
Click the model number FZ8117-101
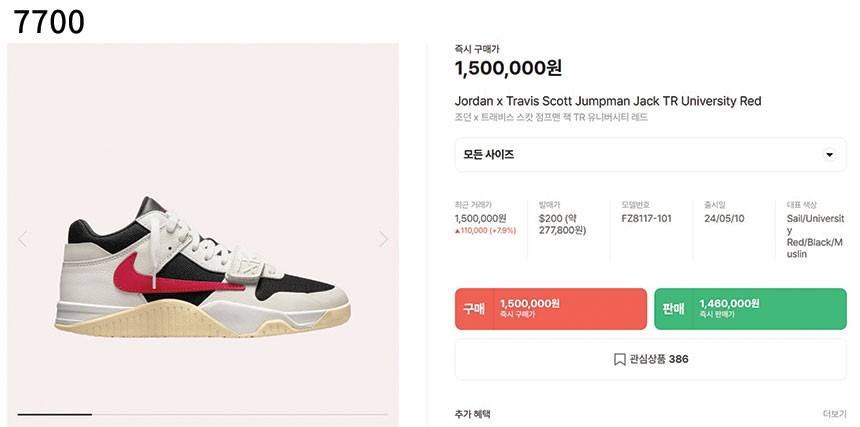click(x=646, y=218)
